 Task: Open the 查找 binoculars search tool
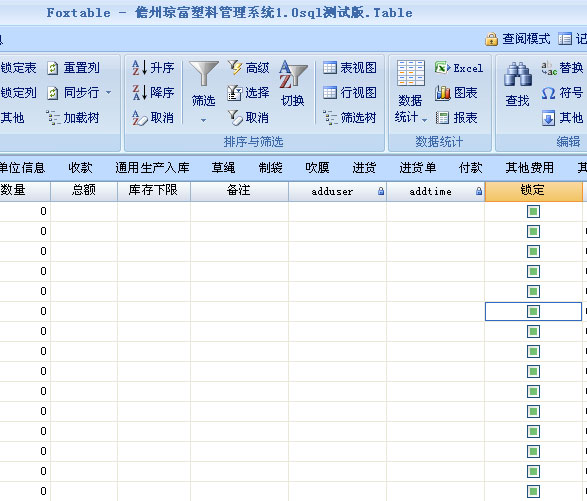click(518, 74)
